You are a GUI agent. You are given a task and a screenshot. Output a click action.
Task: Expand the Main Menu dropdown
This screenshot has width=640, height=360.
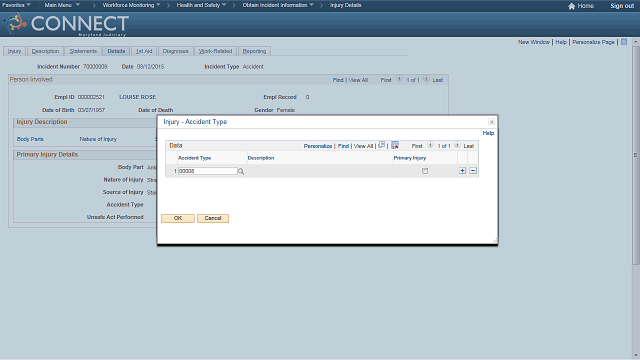(x=62, y=5)
